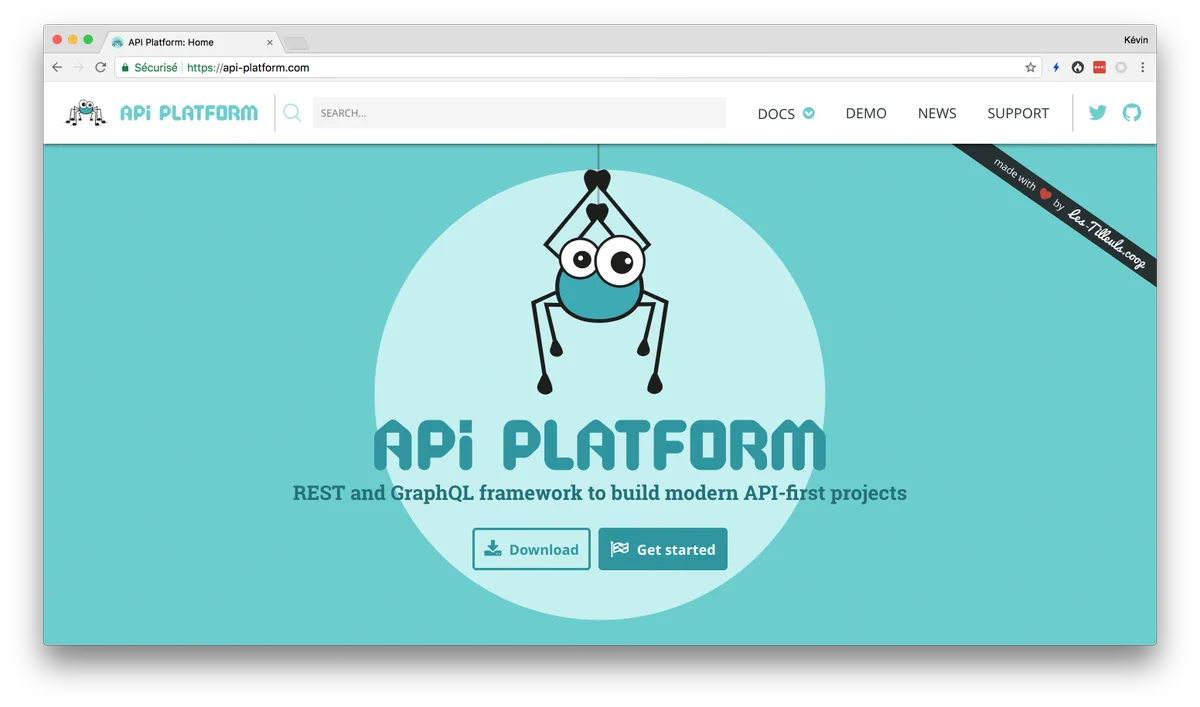Click the API Platform spider logo in navbar
Viewport: 1200px width, 707px height.
tap(86, 112)
